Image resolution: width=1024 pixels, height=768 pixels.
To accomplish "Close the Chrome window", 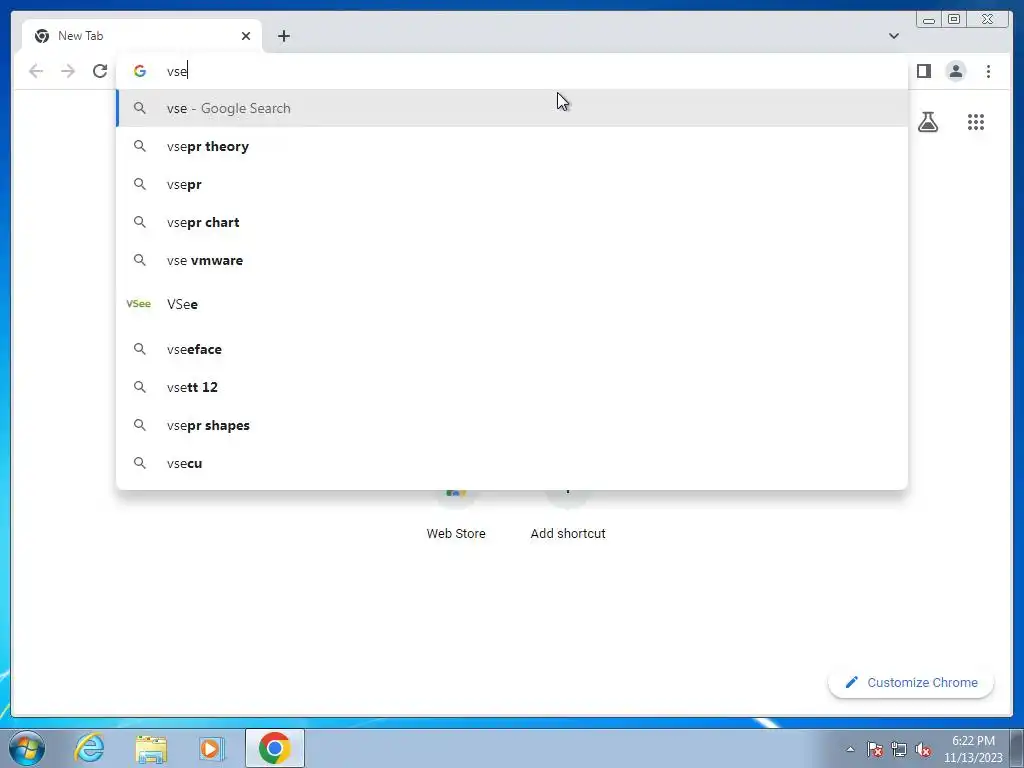I will click(988, 20).
